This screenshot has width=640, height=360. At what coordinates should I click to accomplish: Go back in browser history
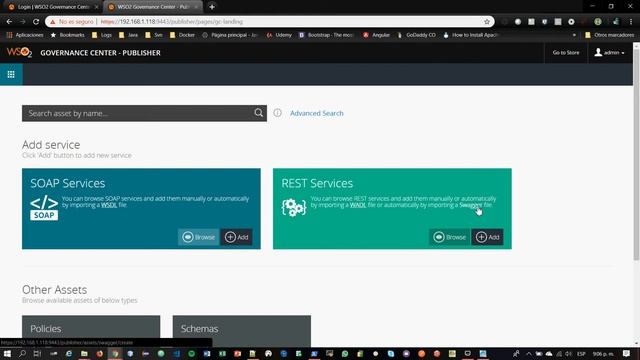click(9, 22)
